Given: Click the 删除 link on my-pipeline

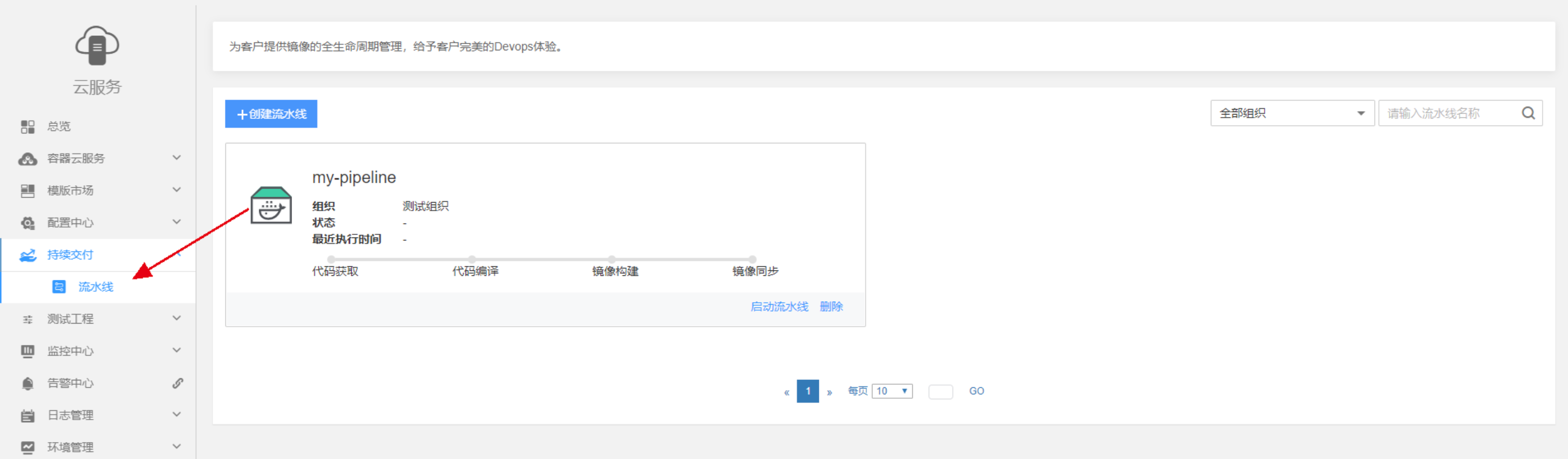Looking at the screenshot, I should pyautogui.click(x=831, y=307).
